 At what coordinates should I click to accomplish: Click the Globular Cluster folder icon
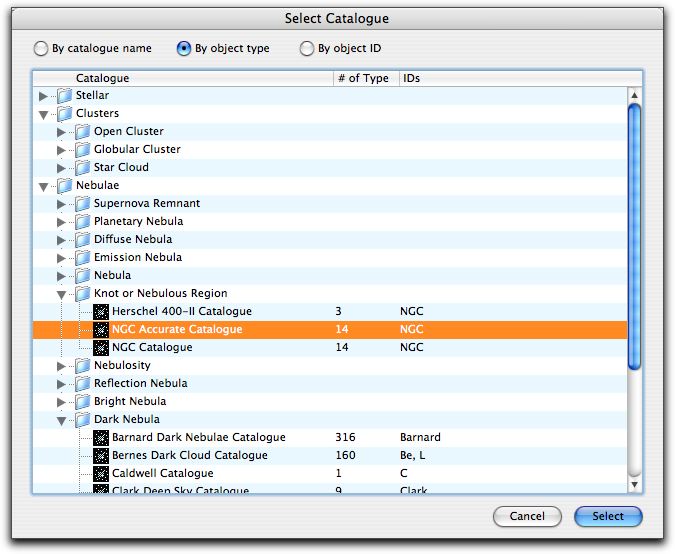click(x=83, y=150)
